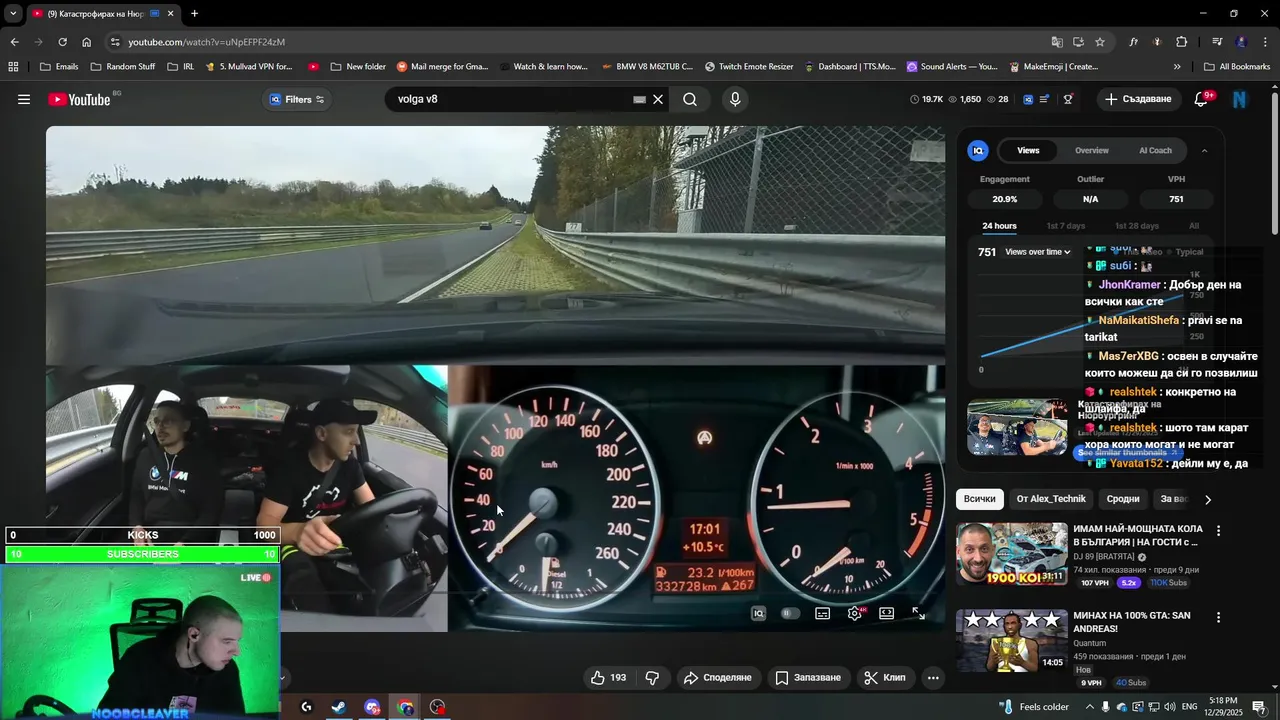Image resolution: width=1280 pixels, height=720 pixels.
Task: Switch to the Overview tab
Action: click(1092, 150)
